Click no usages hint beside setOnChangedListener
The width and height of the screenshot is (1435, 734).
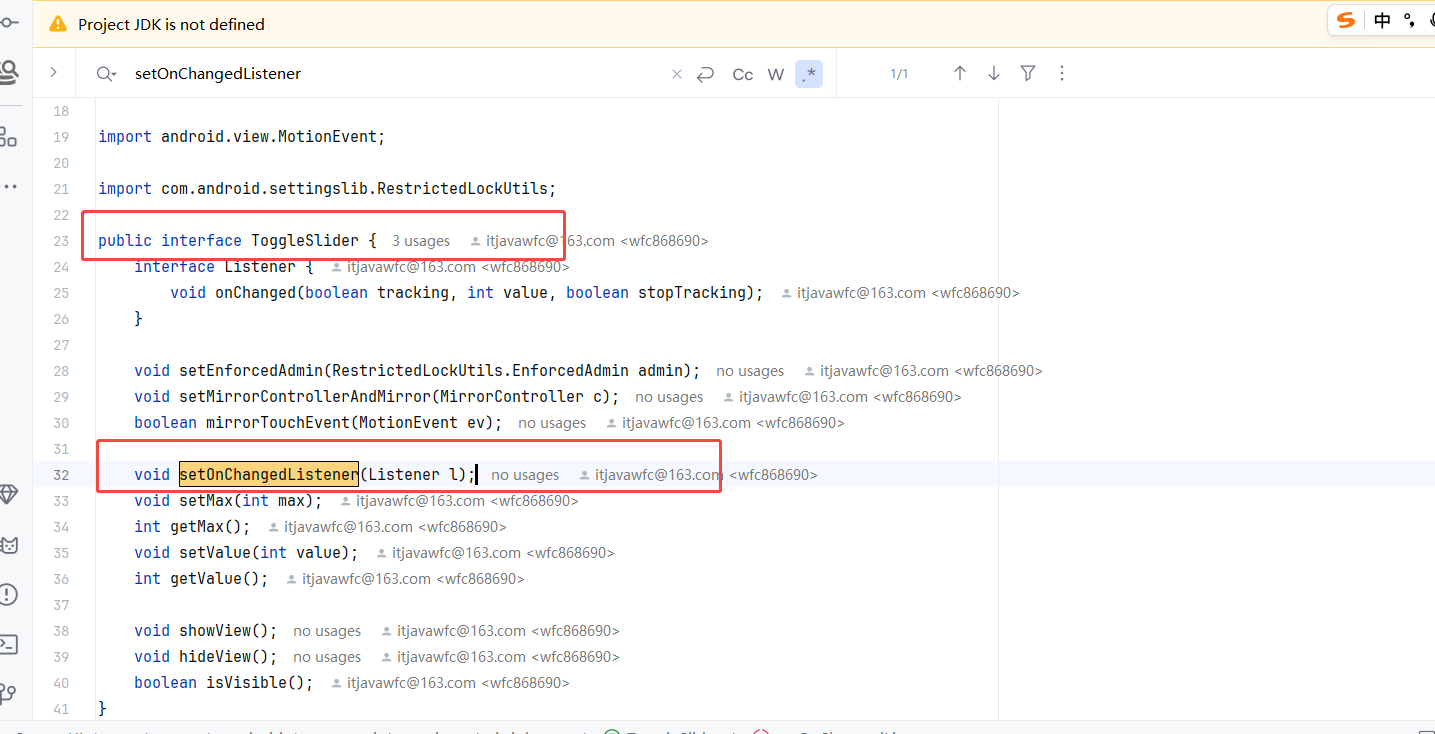(x=525, y=475)
